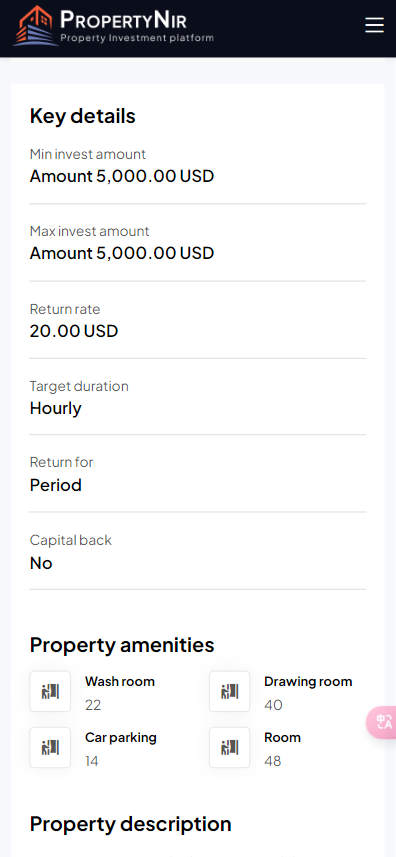Viewport: 396px width, 857px height.
Task: Click the Room amenity icon
Action: 229,747
